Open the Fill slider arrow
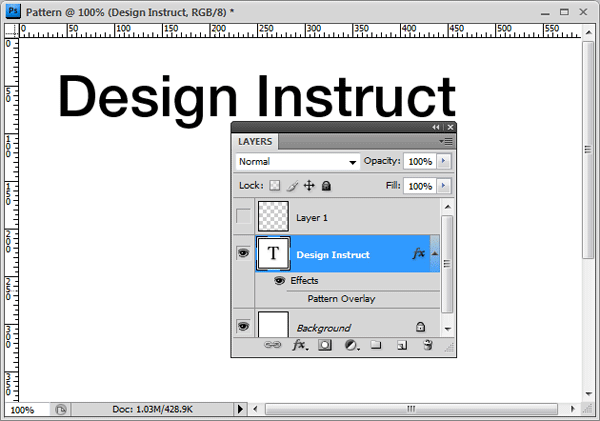The height and width of the screenshot is (421, 600). point(444,186)
